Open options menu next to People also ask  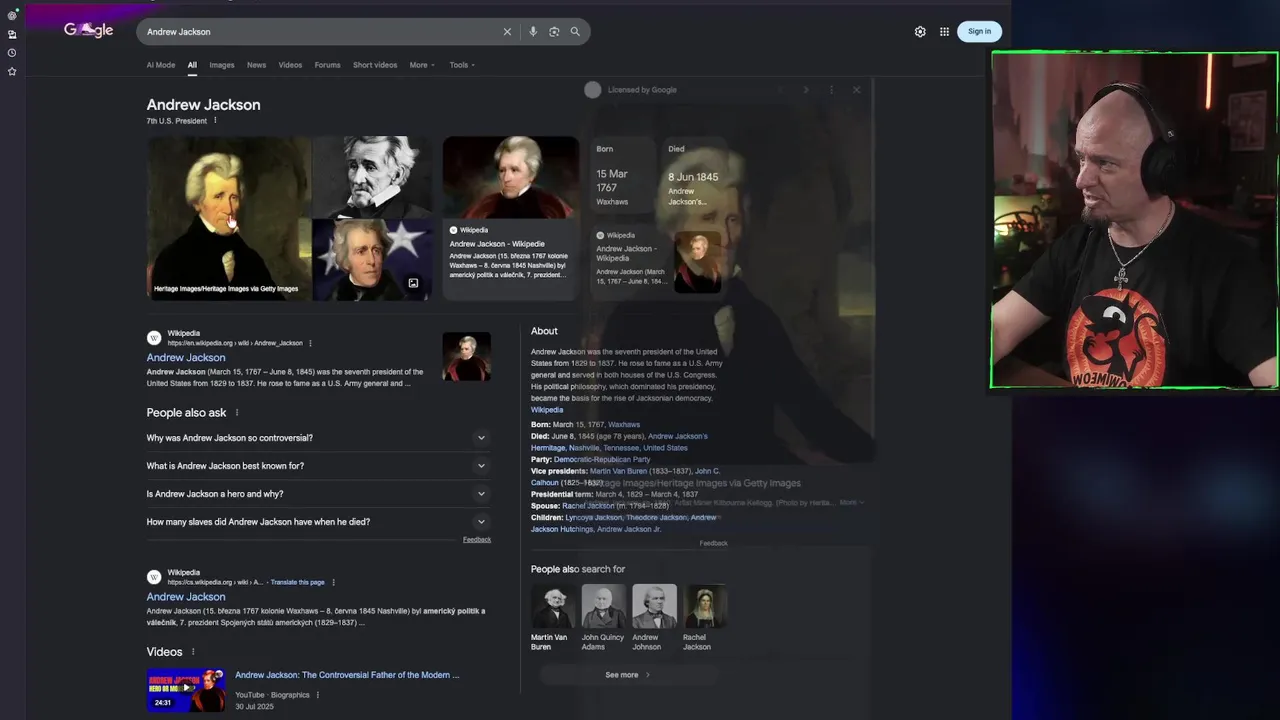[x=237, y=413]
